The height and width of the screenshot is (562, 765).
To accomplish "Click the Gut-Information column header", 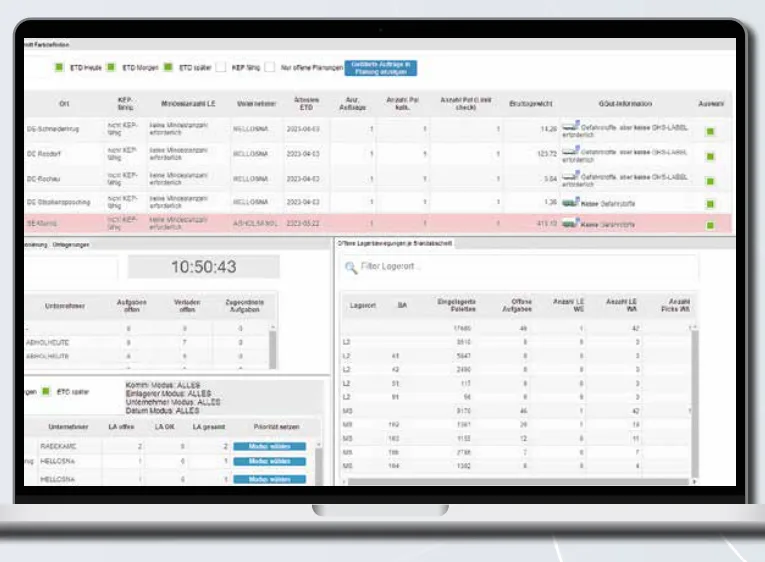I will coord(625,103).
